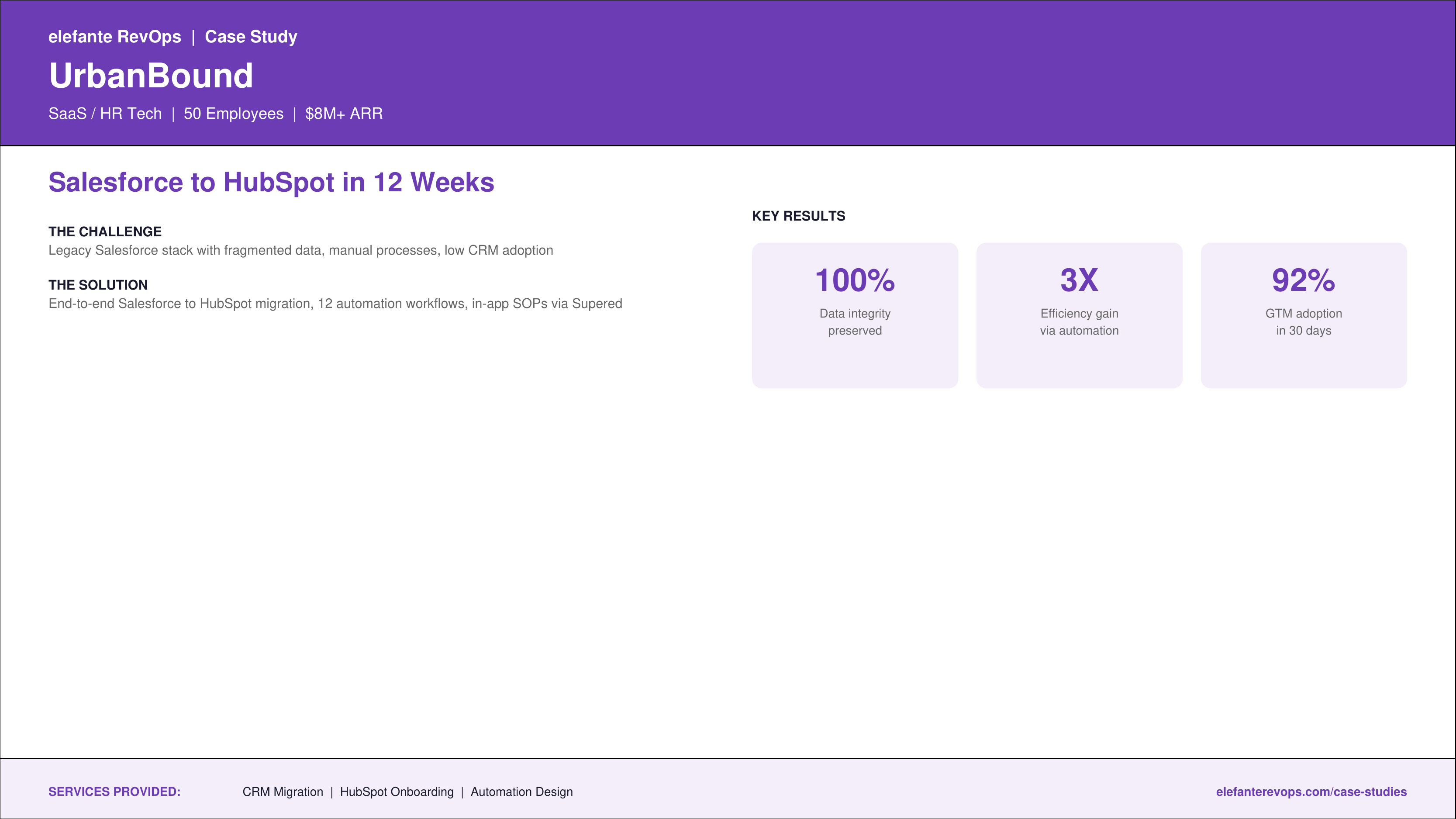Viewport: 1456px width, 819px height.
Task: Click the UrbanBound company title
Action: [151, 76]
